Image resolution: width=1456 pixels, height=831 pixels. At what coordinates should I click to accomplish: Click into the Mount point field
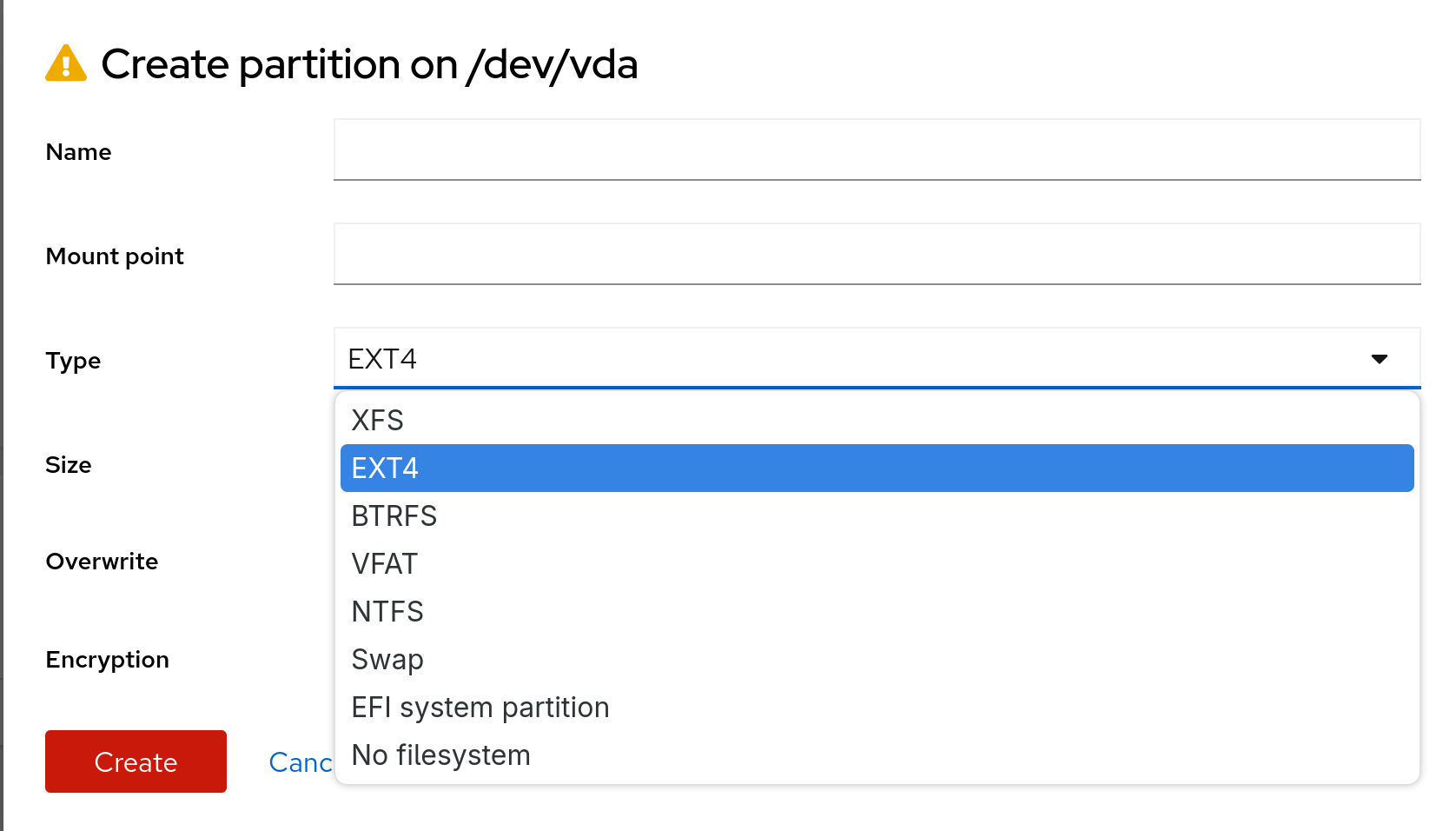(877, 254)
